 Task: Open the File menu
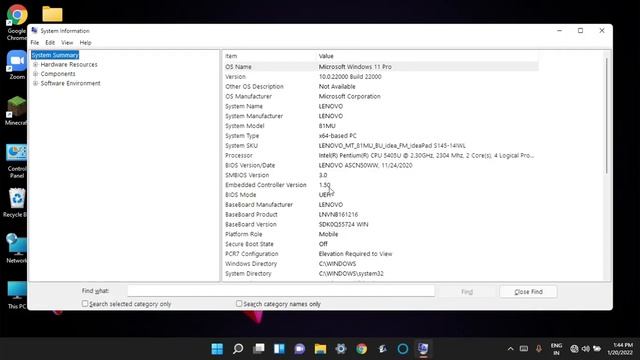click(35, 42)
